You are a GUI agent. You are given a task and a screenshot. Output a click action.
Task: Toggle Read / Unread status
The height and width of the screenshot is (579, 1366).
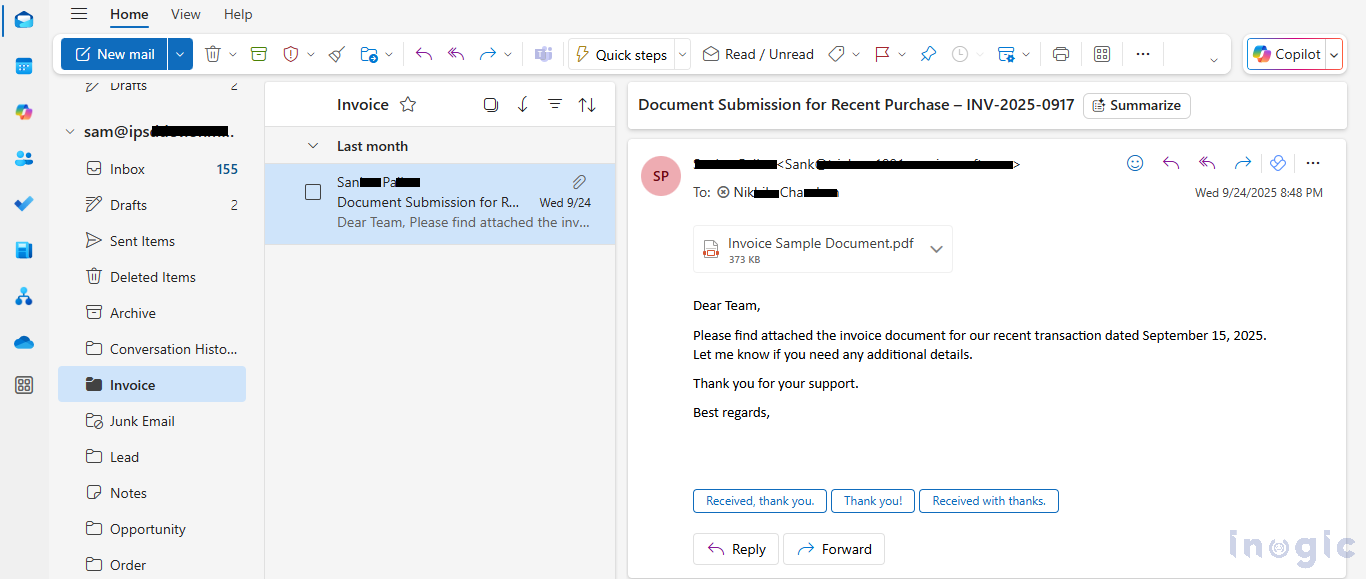pos(758,54)
